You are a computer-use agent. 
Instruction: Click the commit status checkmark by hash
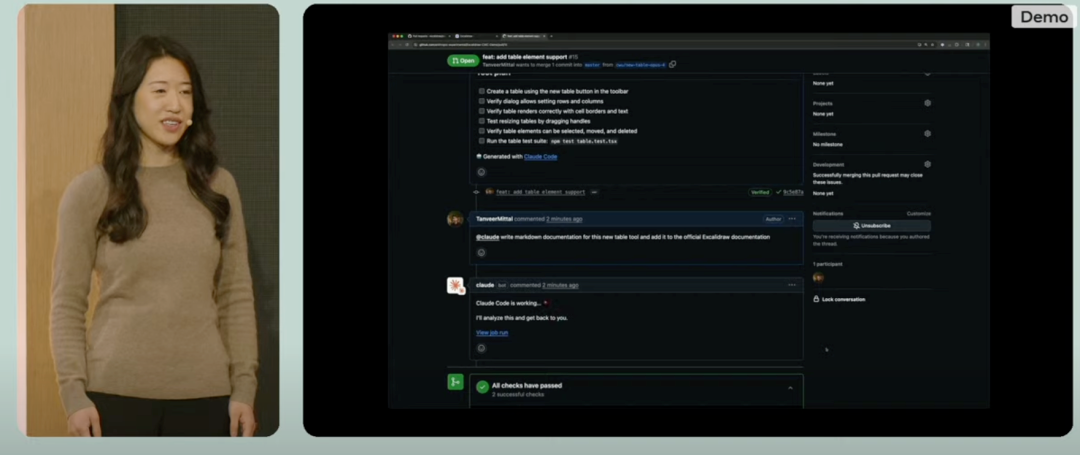point(778,192)
